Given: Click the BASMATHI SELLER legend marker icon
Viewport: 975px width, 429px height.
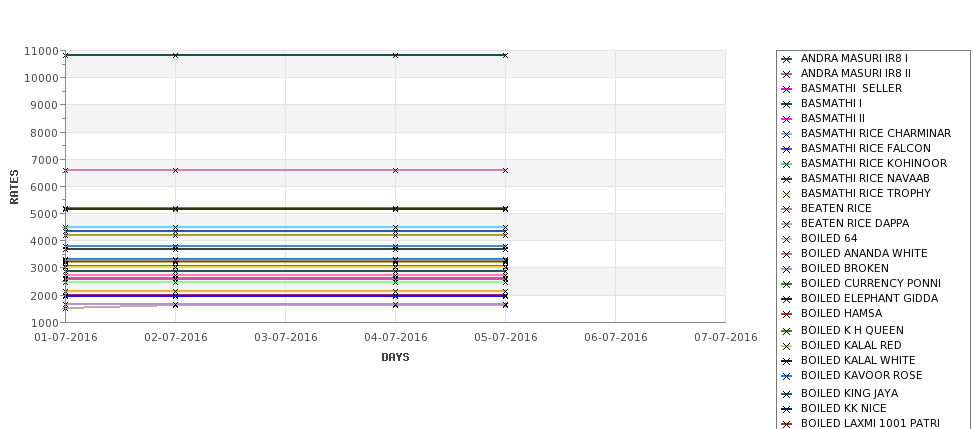Looking at the screenshot, I should (787, 89).
